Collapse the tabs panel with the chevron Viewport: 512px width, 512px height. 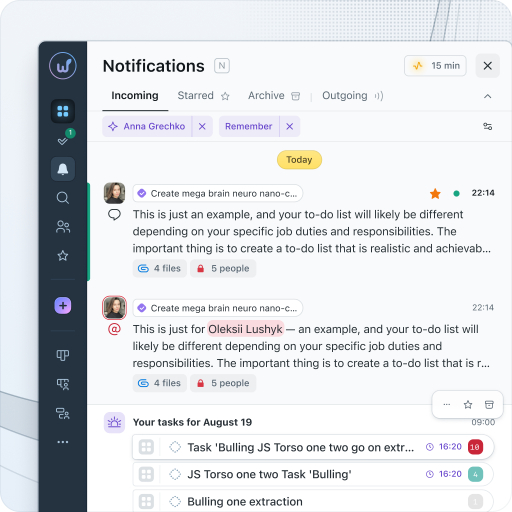488,96
